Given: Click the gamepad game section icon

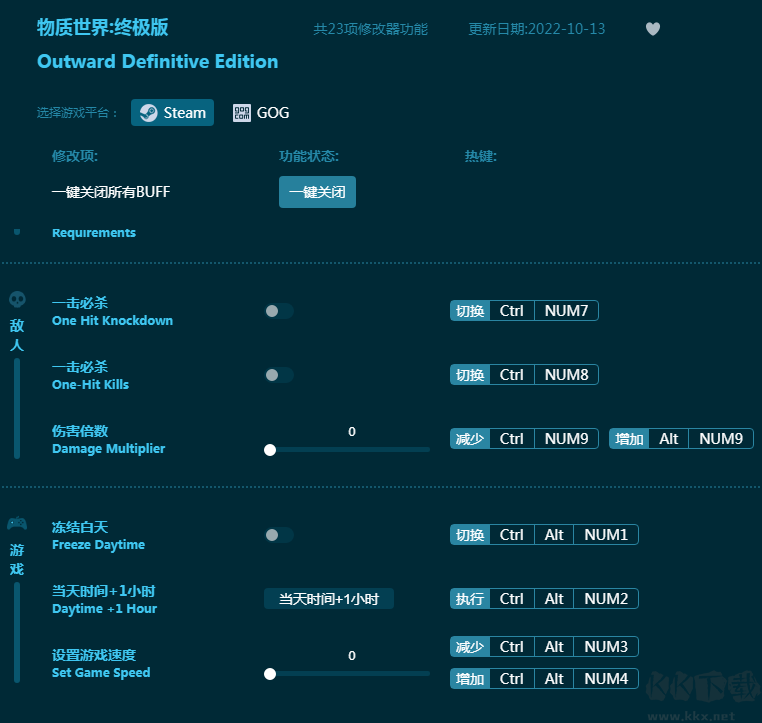Looking at the screenshot, I should coord(17,524).
